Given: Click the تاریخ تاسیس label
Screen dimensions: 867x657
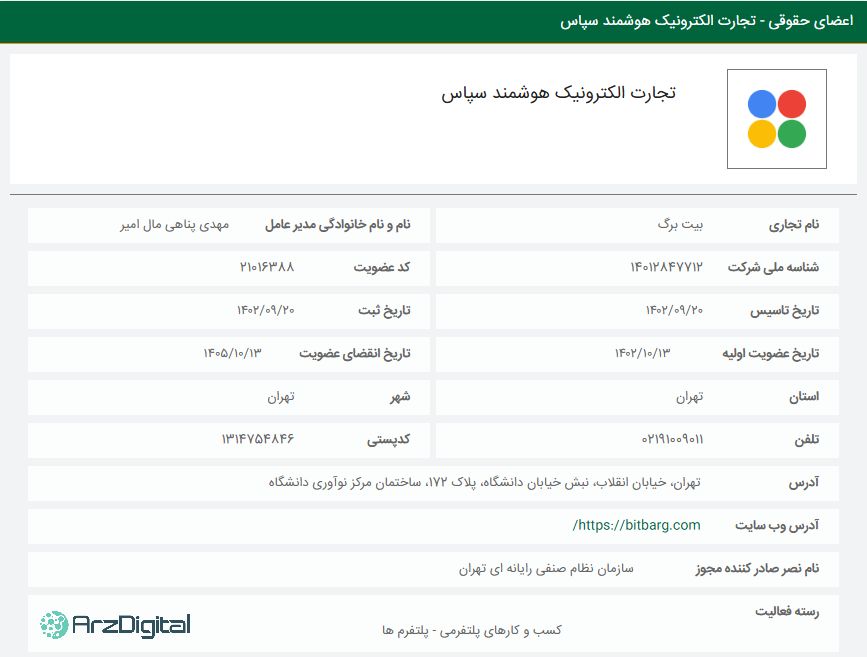Looking at the screenshot, I should pos(785,311).
